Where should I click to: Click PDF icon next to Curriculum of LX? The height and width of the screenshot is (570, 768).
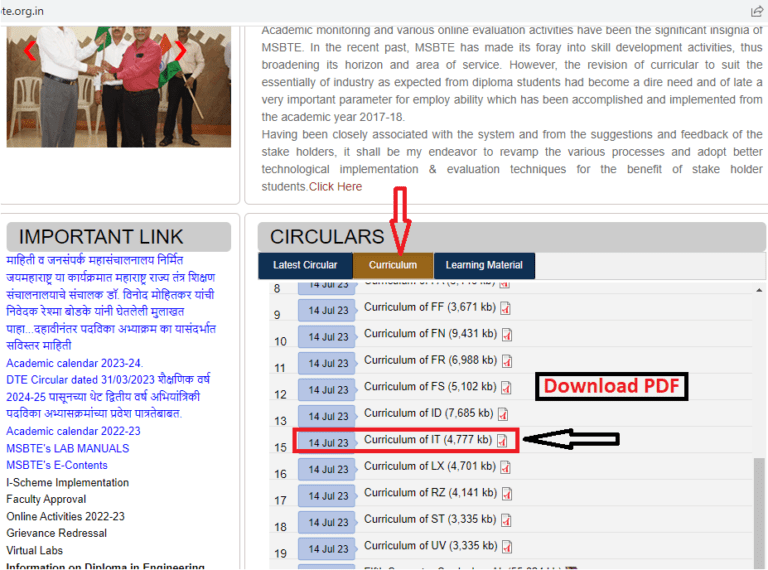coord(505,467)
